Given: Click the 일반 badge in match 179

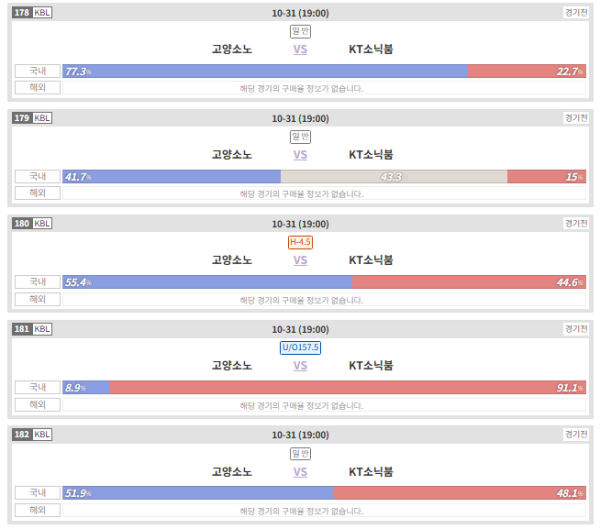Looking at the screenshot, I should click(300, 137).
